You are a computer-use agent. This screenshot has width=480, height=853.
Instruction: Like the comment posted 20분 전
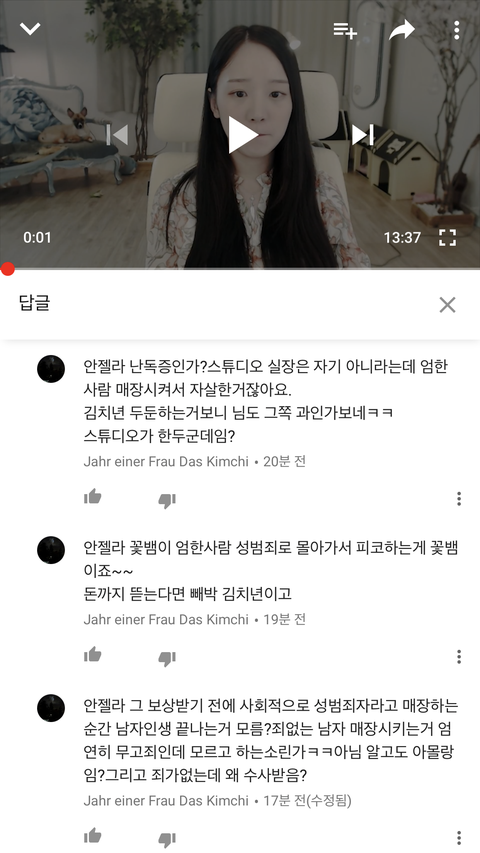(x=93, y=497)
